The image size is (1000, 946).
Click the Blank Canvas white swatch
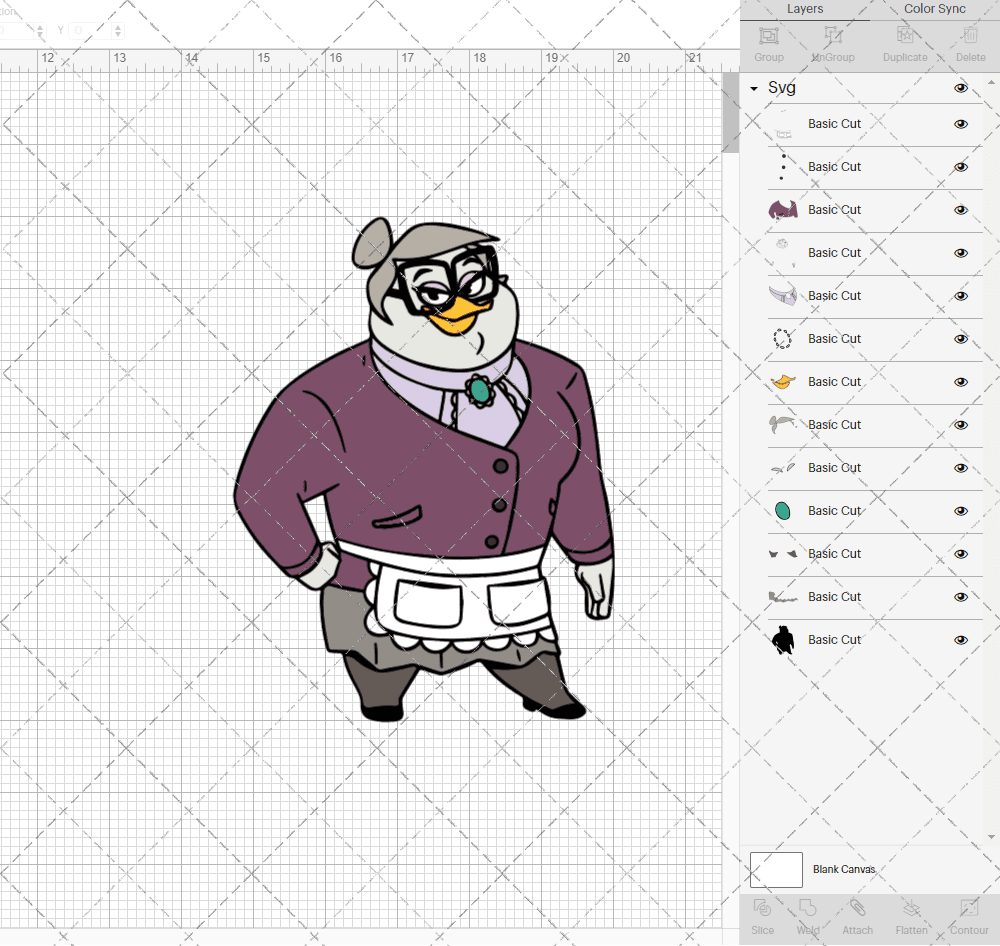pyautogui.click(x=776, y=869)
